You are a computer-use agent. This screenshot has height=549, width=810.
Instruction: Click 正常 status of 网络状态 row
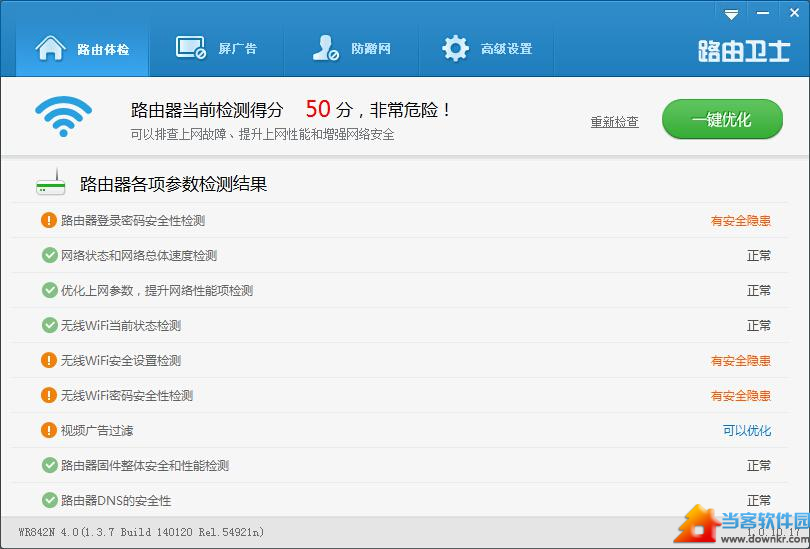tap(759, 256)
